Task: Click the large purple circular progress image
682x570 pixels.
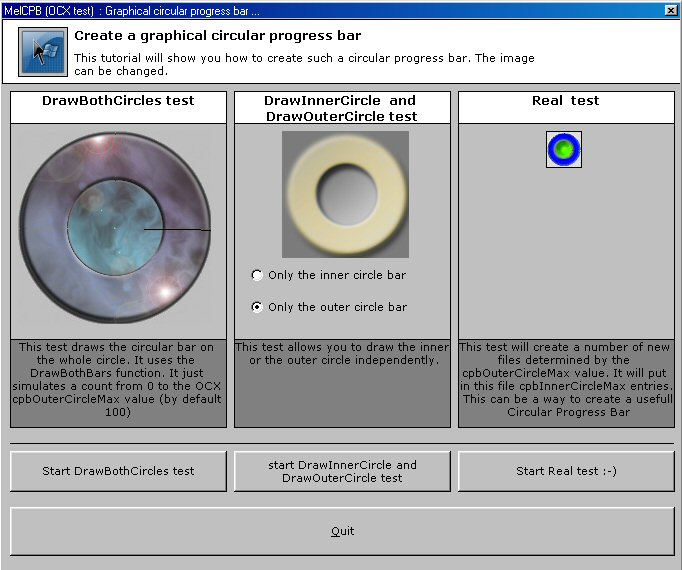Action: pyautogui.click(x=116, y=229)
